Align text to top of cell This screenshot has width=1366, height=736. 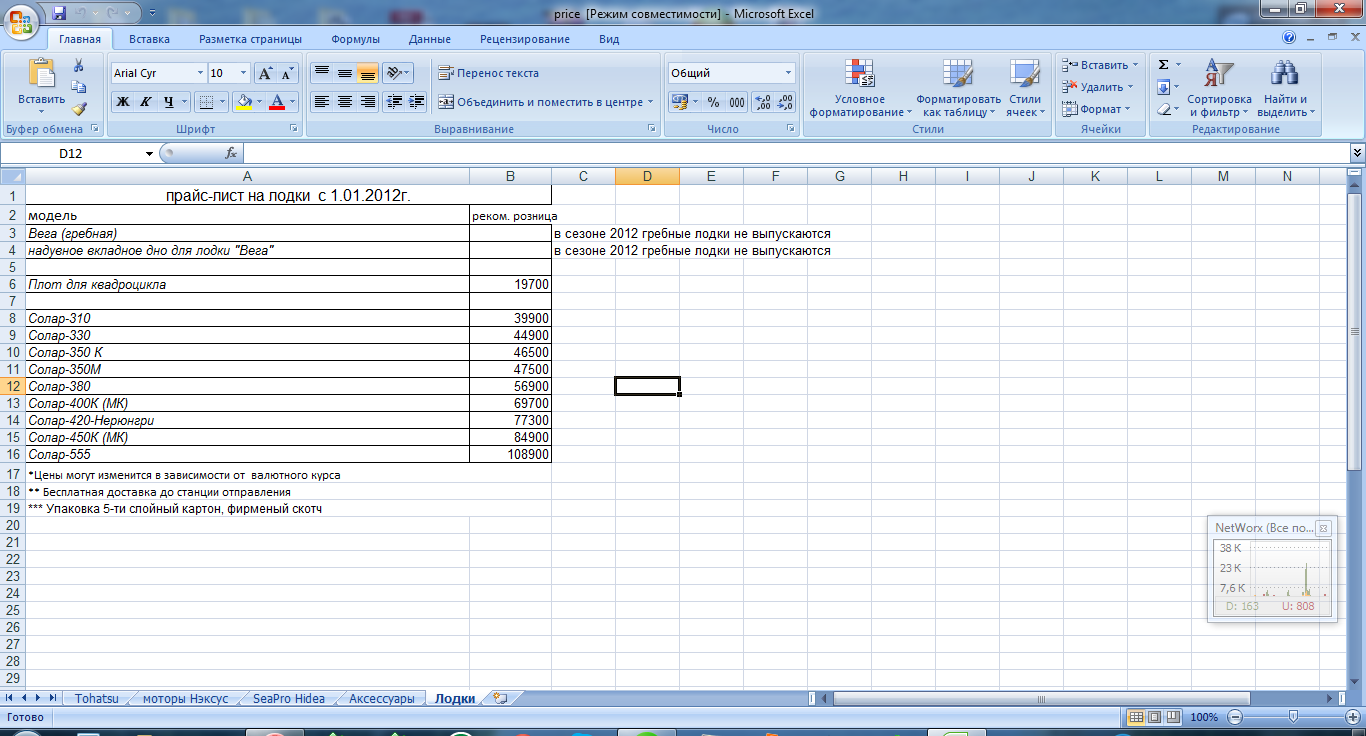click(322, 73)
